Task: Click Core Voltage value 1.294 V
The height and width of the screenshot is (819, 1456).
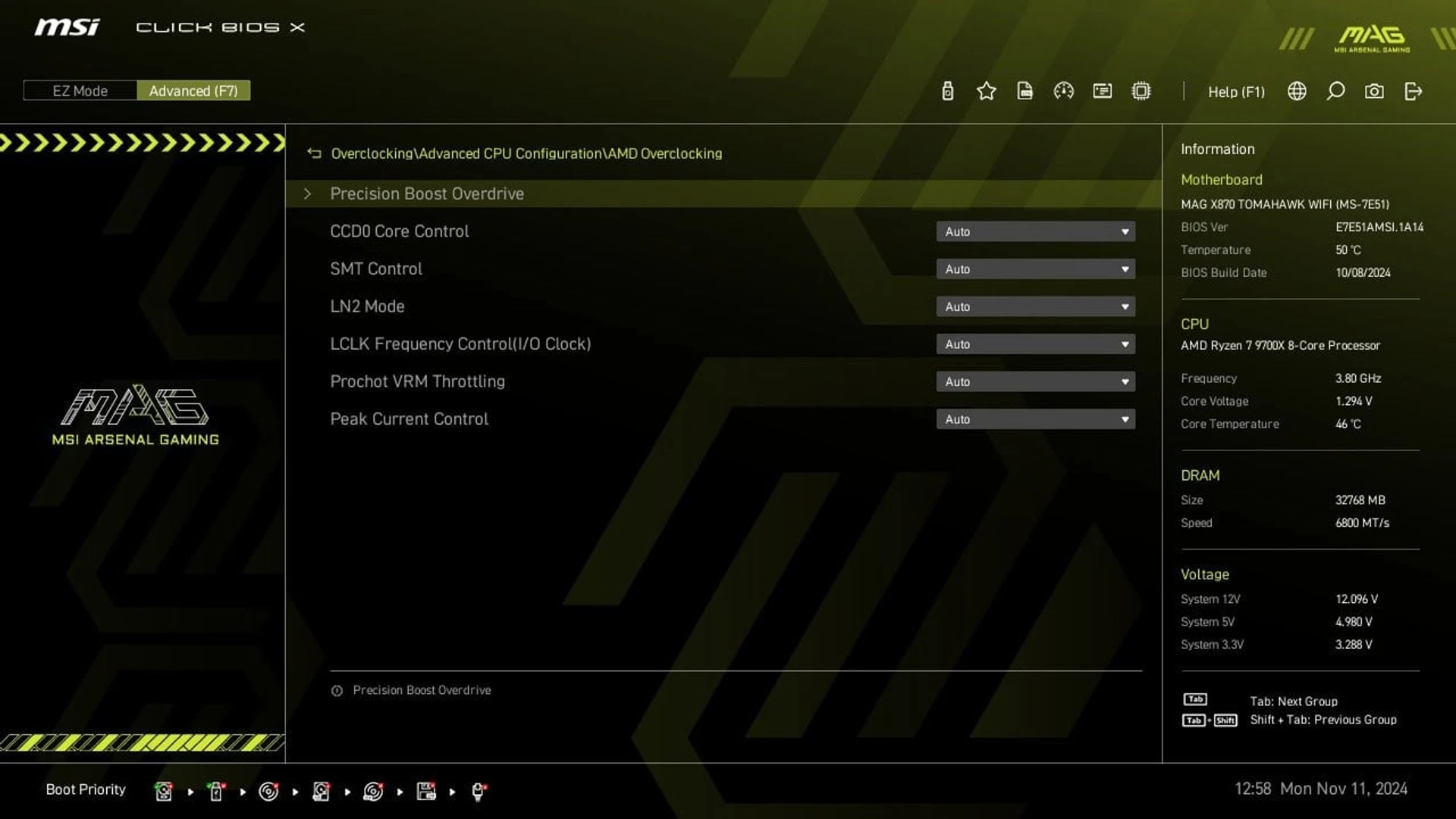Action: coord(1354,401)
